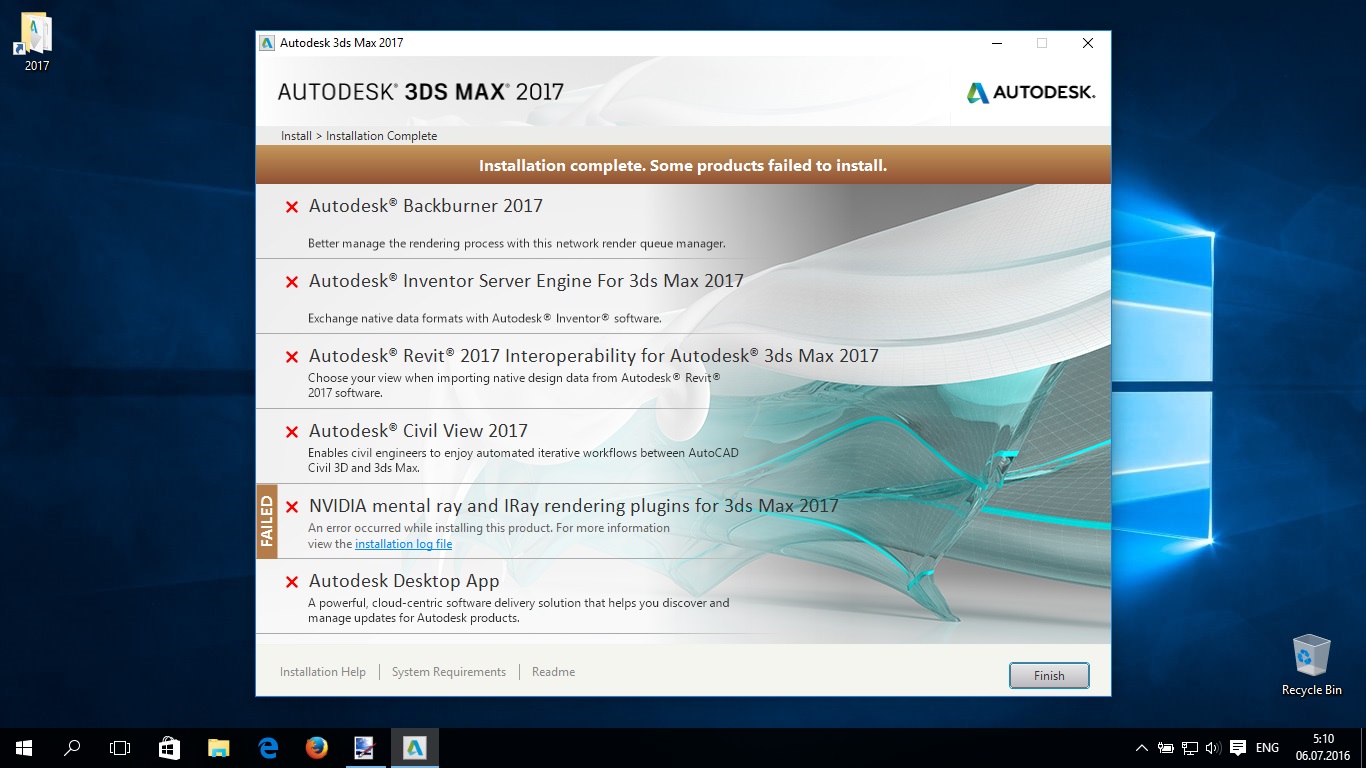This screenshot has width=1366, height=768.
Task: Click 'A powerful, cloud-centric software delivery' description
Action: 519,610
